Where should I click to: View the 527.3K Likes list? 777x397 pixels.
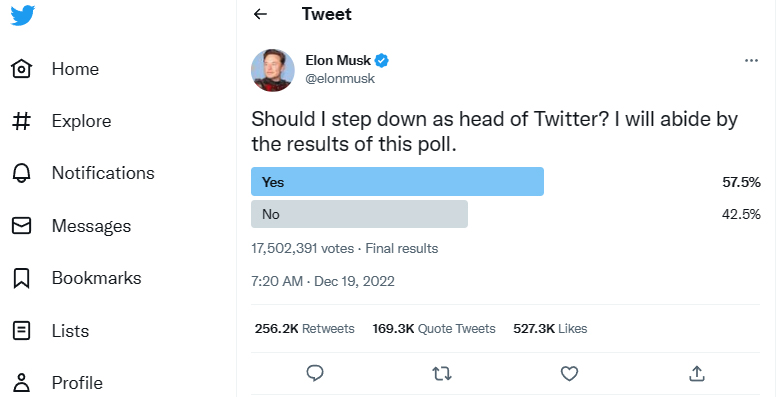tap(550, 329)
